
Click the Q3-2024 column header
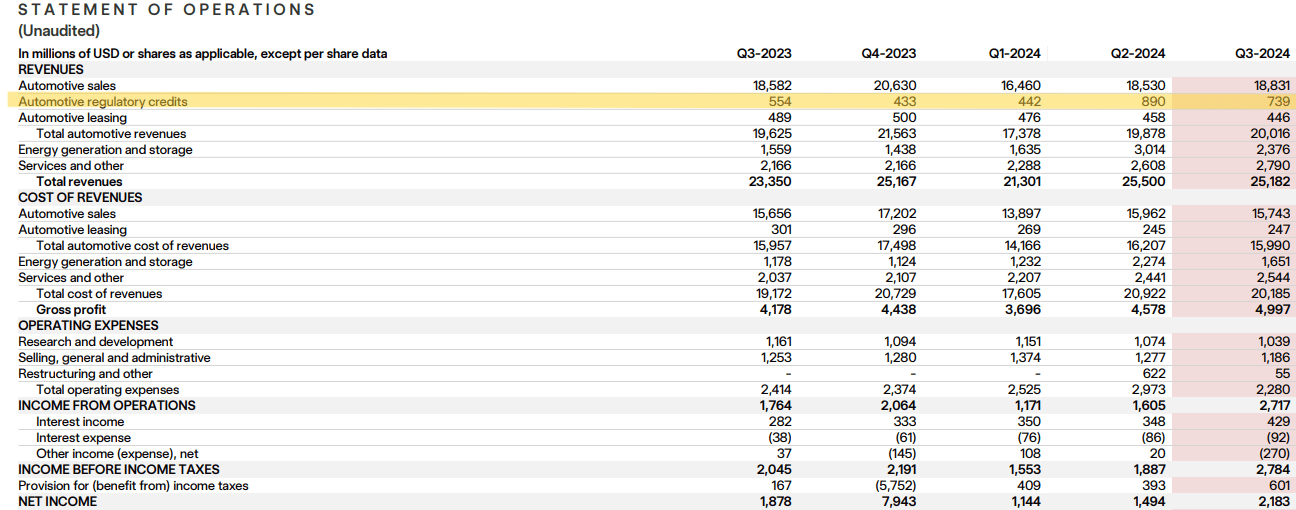click(x=1262, y=54)
